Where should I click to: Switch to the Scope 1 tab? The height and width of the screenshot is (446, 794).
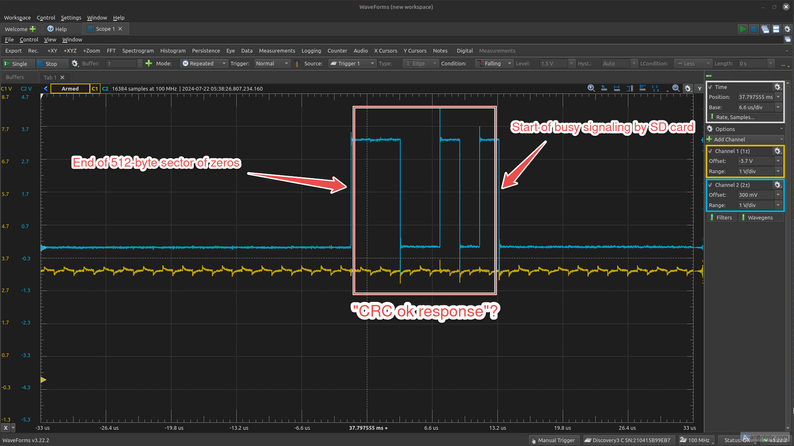(x=101, y=29)
